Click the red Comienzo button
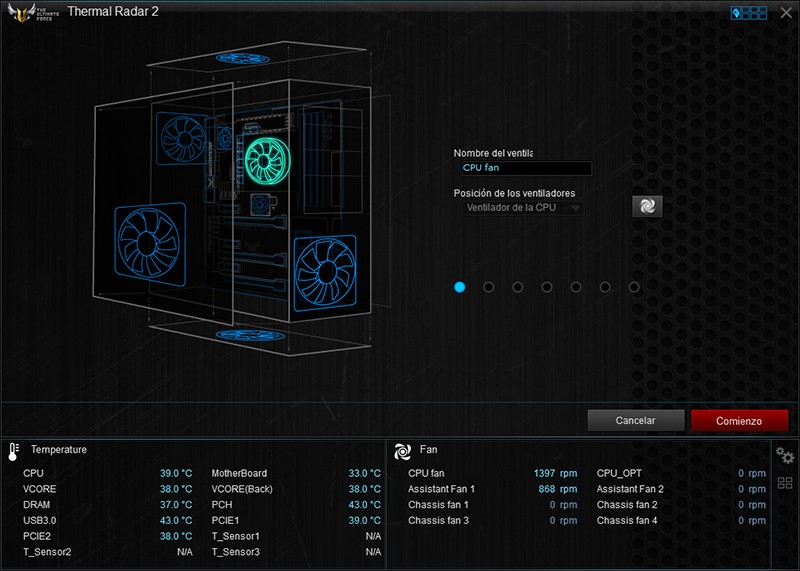 pos(739,420)
